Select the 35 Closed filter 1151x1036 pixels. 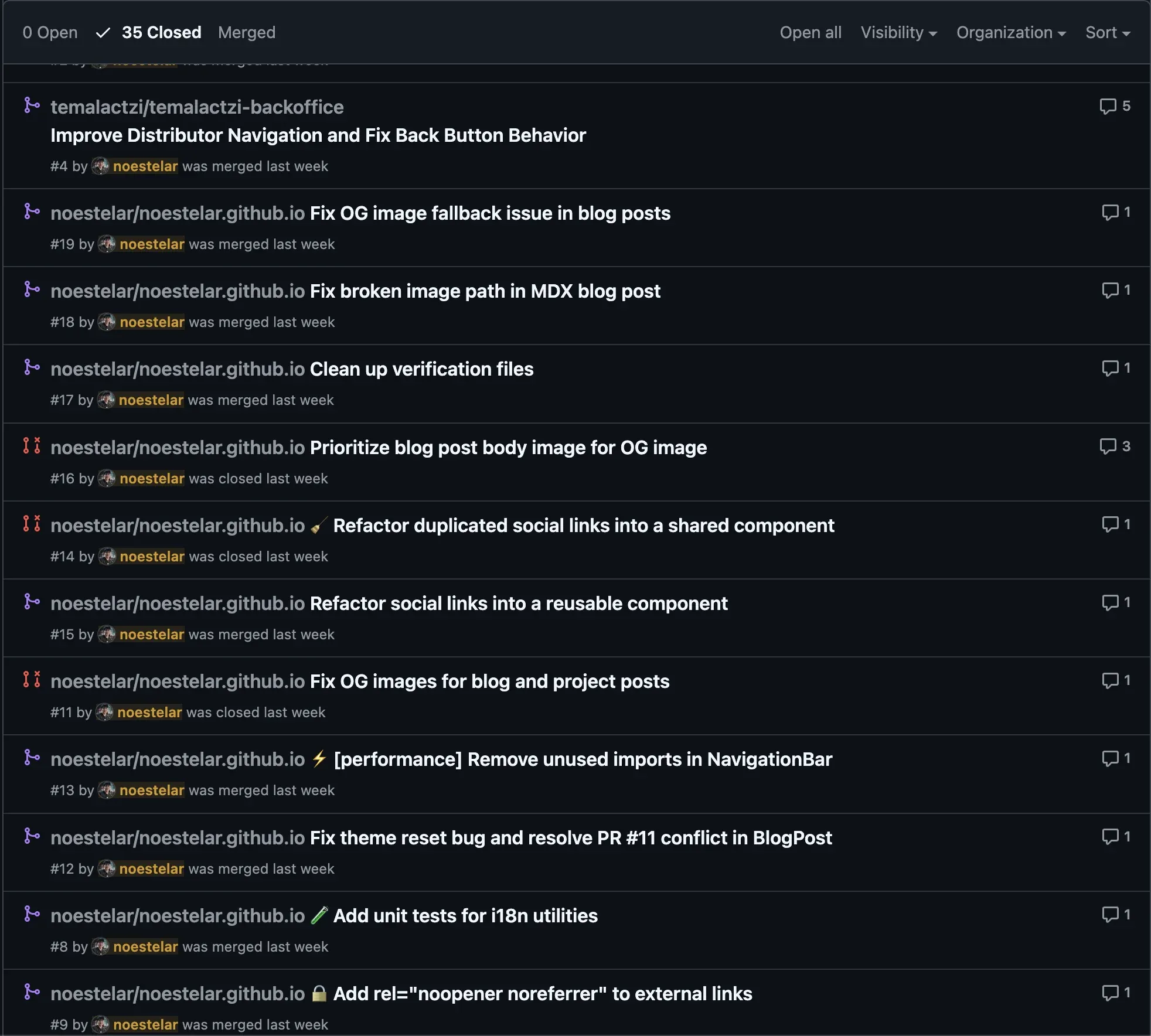point(149,32)
